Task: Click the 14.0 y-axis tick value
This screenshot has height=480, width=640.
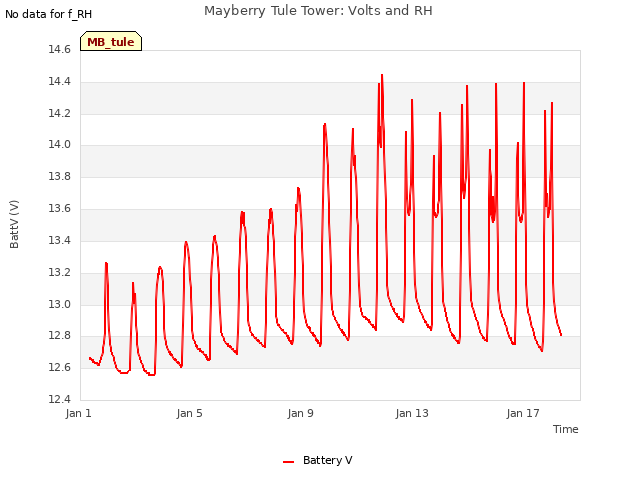Action: click(59, 144)
